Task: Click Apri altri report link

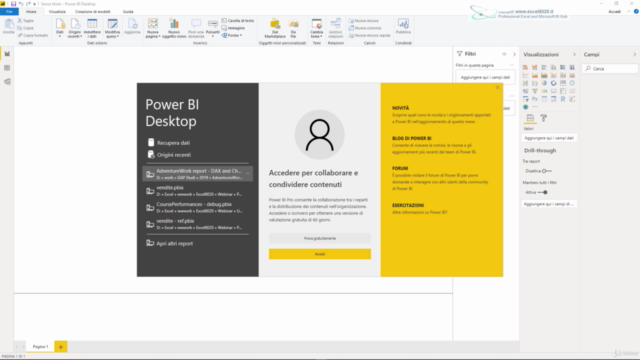Action: tap(170, 243)
